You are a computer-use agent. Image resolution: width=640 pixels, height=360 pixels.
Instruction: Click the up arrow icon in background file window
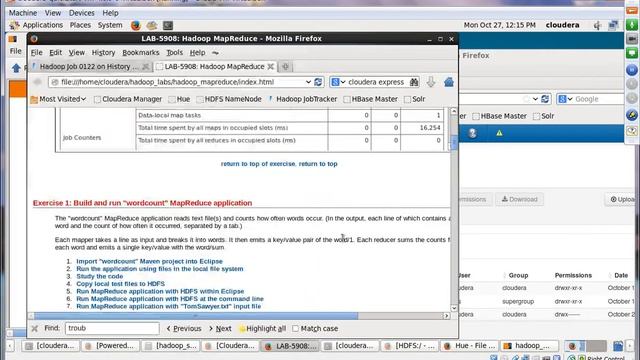point(16,68)
